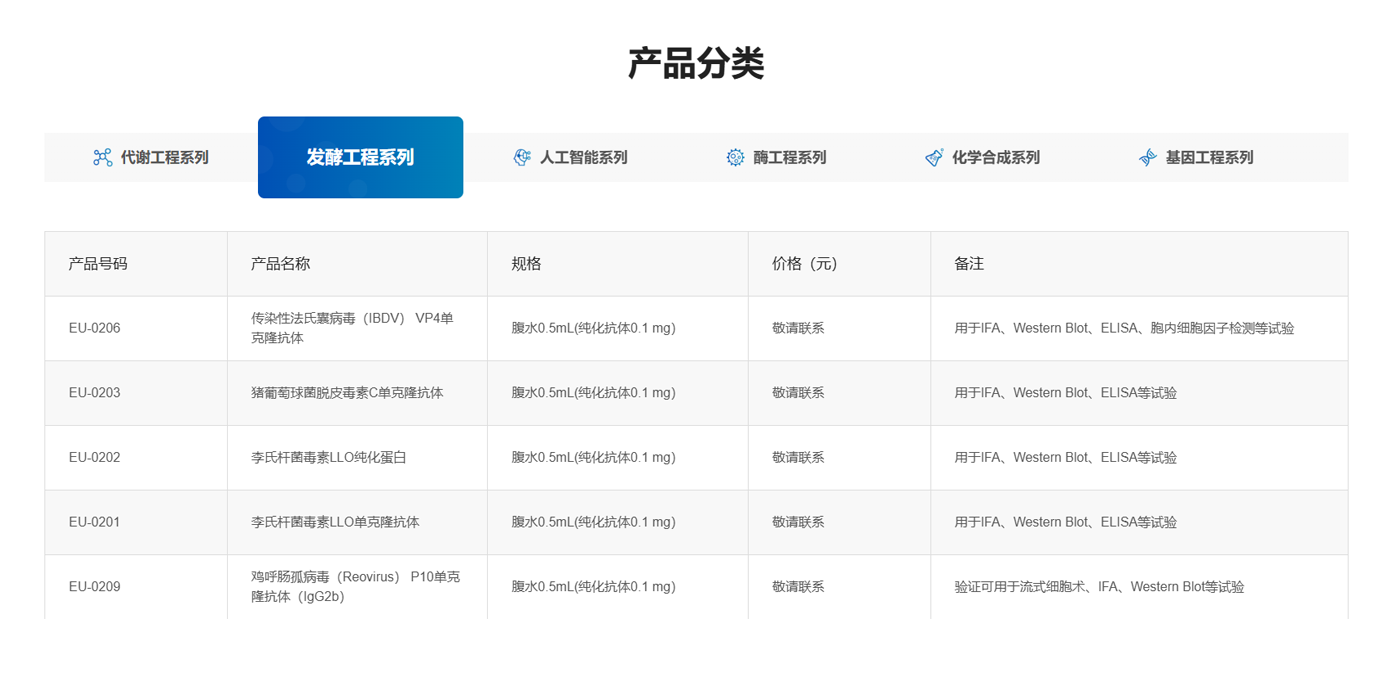Click the 价格（元） column header
Viewport: 1380px width, 680px height.
pos(805,264)
